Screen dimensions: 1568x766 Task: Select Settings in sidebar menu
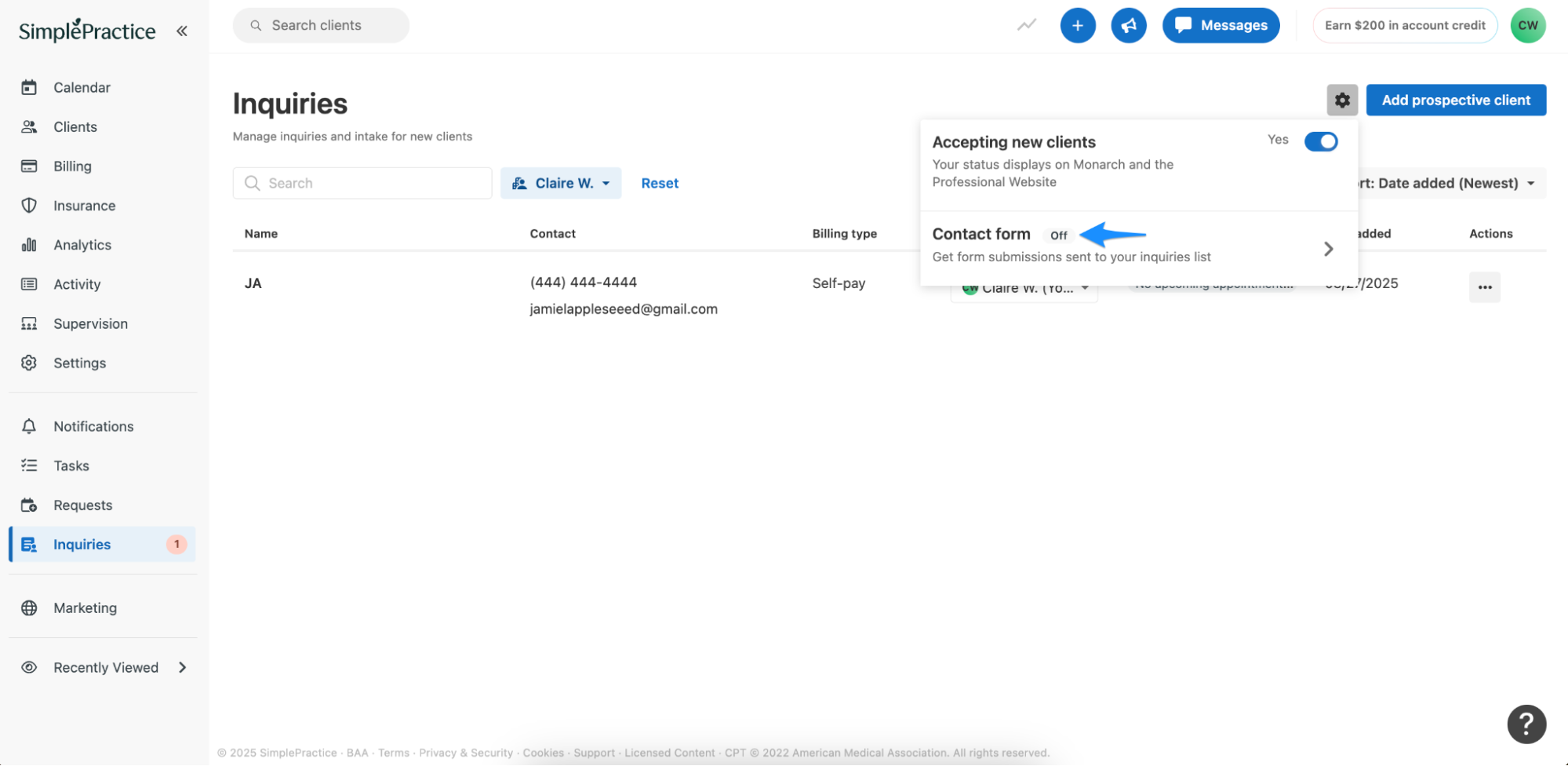click(79, 363)
